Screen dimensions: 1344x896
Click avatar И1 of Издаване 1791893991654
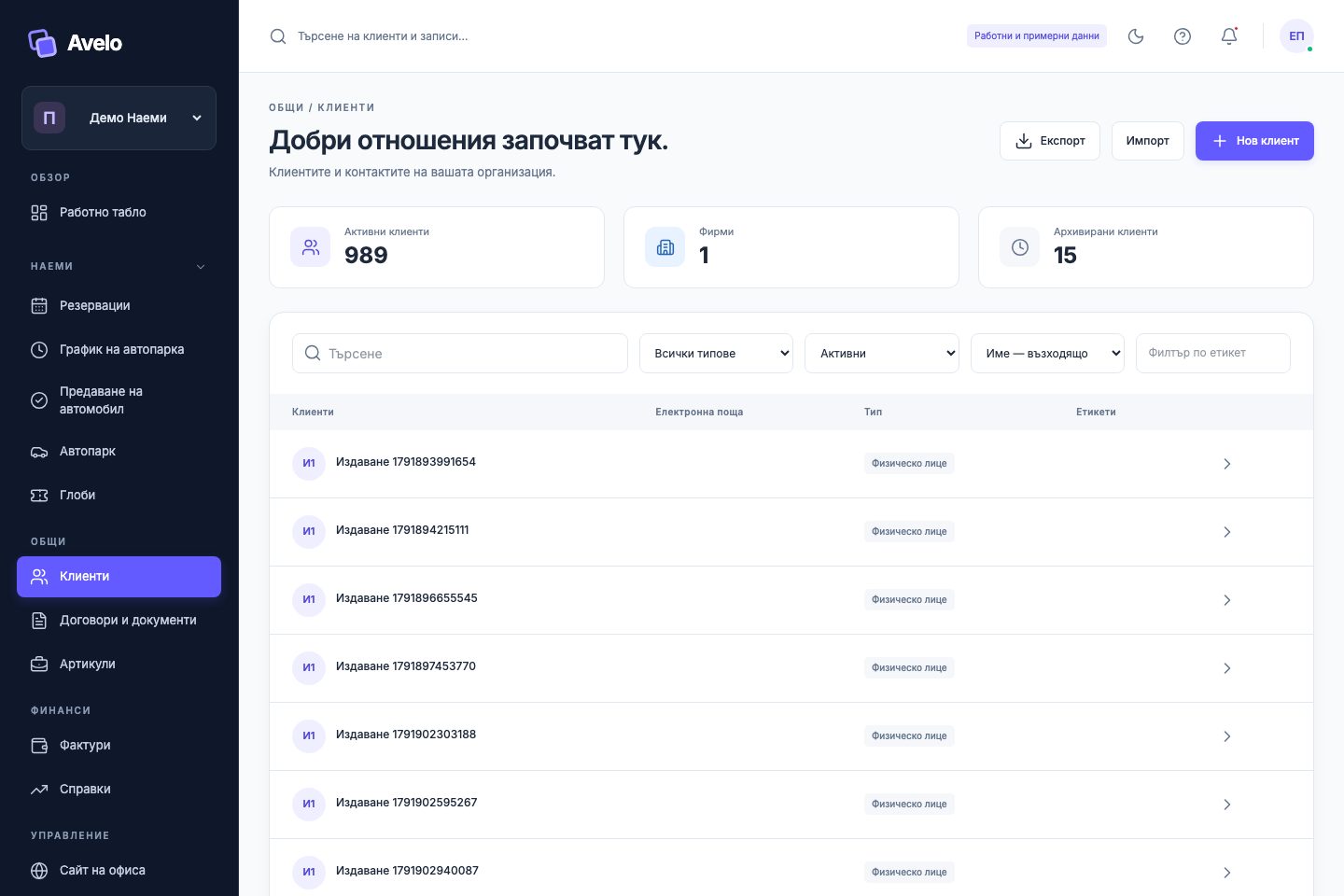(x=309, y=463)
